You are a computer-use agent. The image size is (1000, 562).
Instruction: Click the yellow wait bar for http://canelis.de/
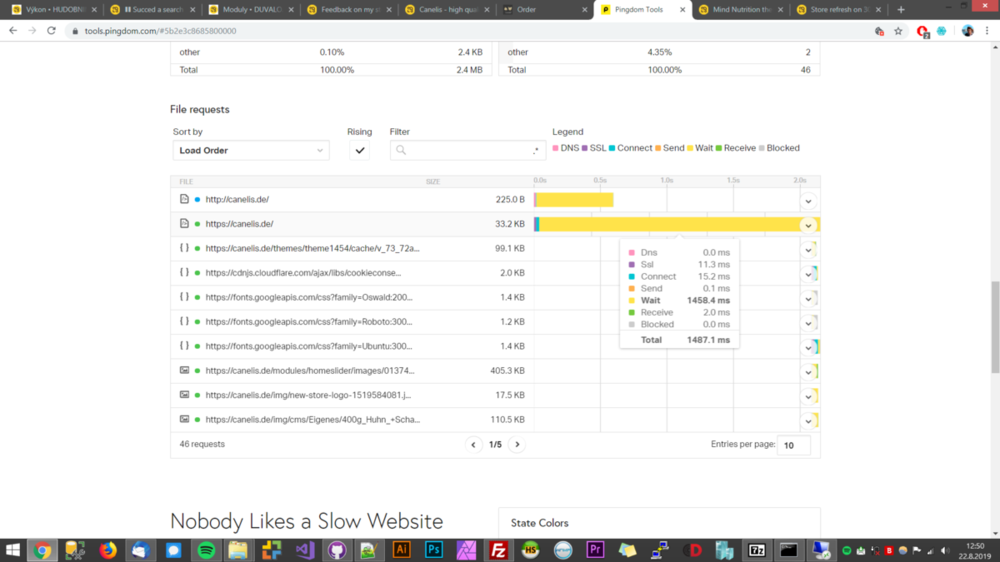coord(575,200)
